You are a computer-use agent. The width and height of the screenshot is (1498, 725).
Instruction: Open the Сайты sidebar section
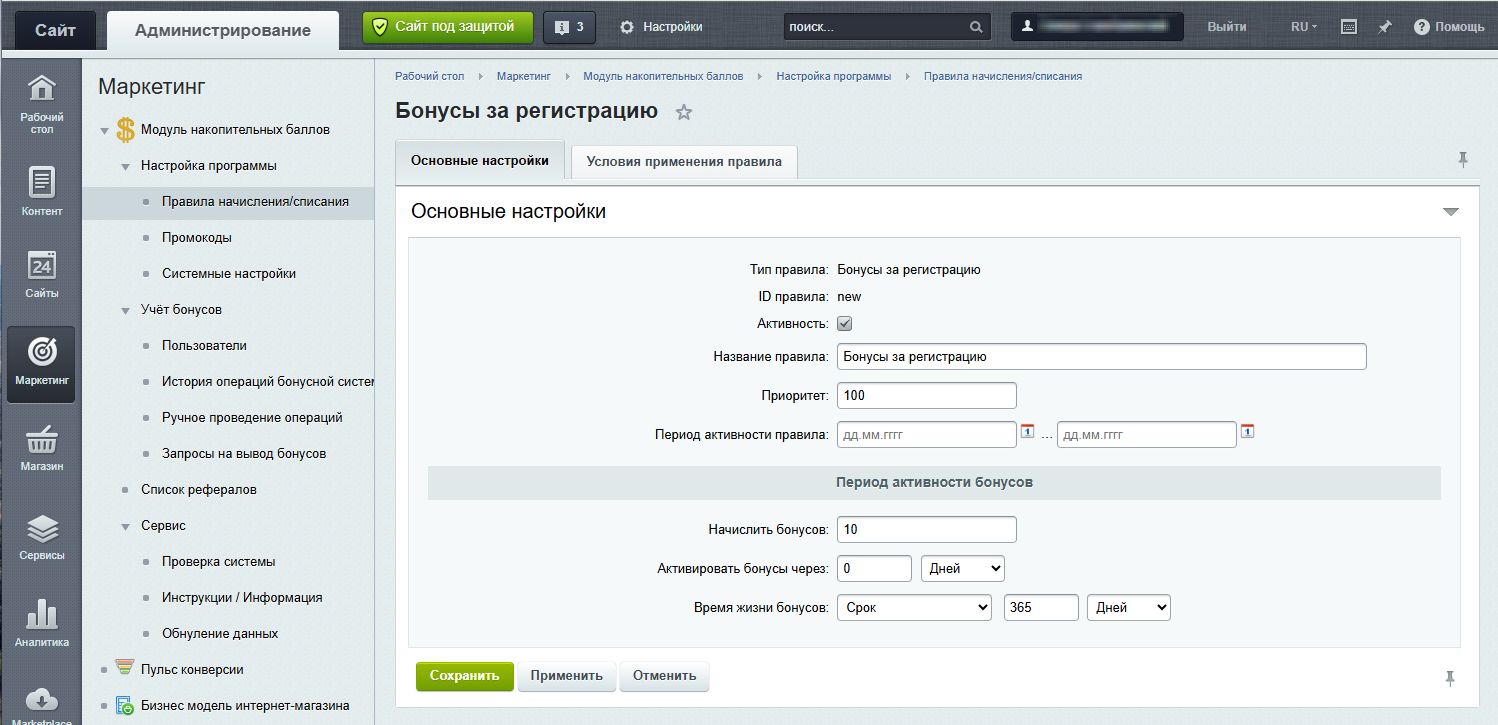(x=41, y=273)
